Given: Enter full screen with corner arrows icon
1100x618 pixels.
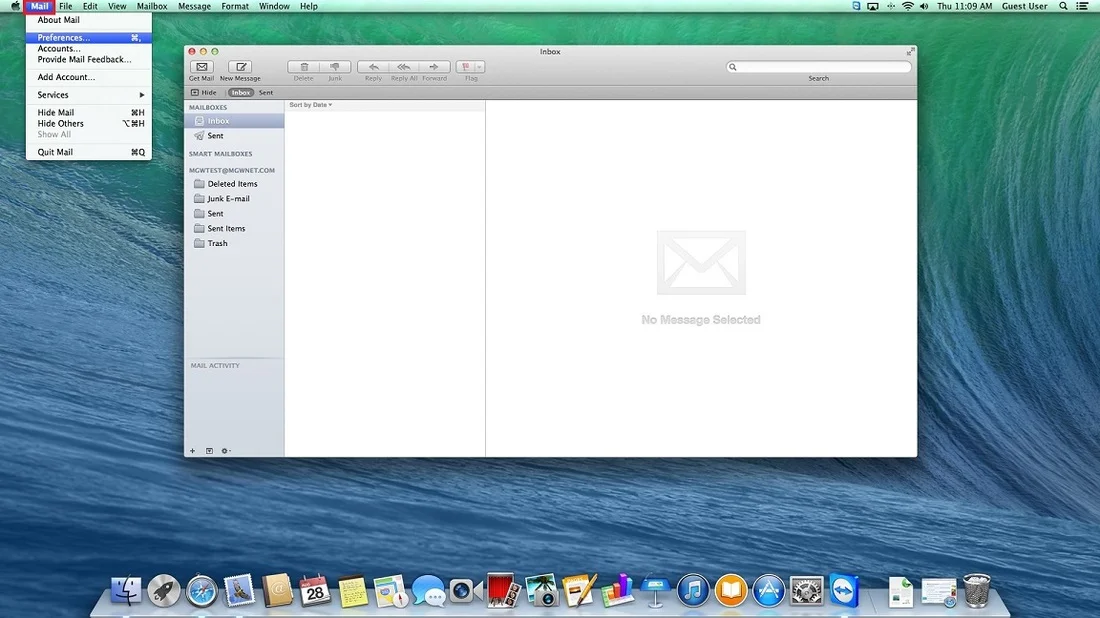Looking at the screenshot, I should click(909, 52).
